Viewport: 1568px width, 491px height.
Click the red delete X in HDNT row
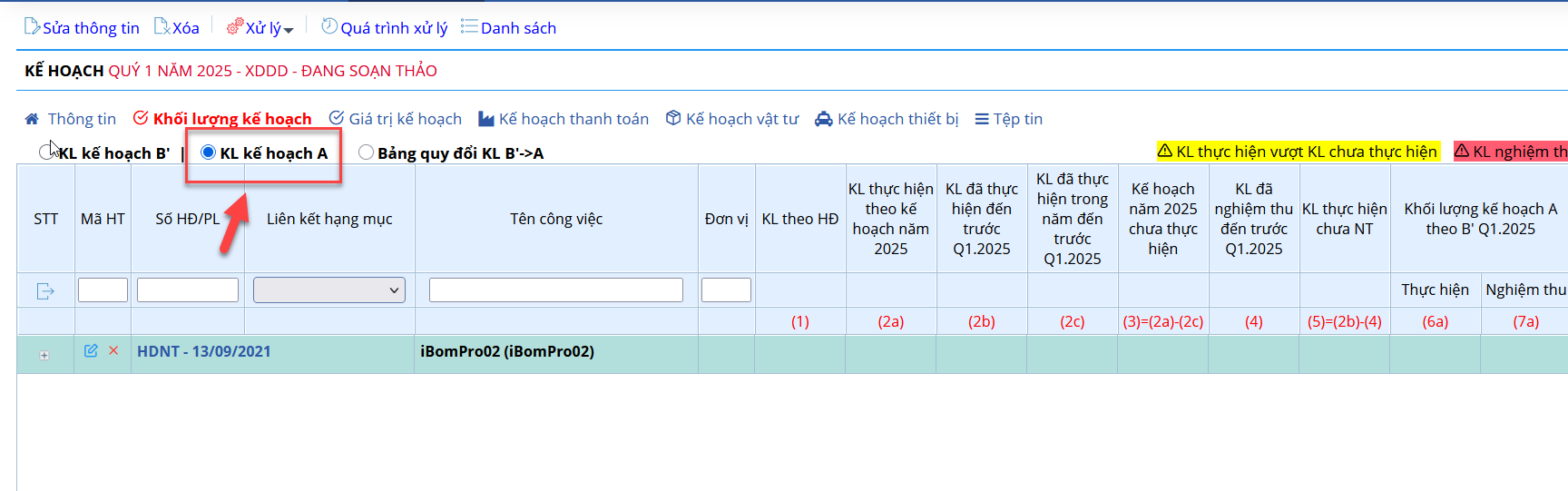(x=113, y=350)
